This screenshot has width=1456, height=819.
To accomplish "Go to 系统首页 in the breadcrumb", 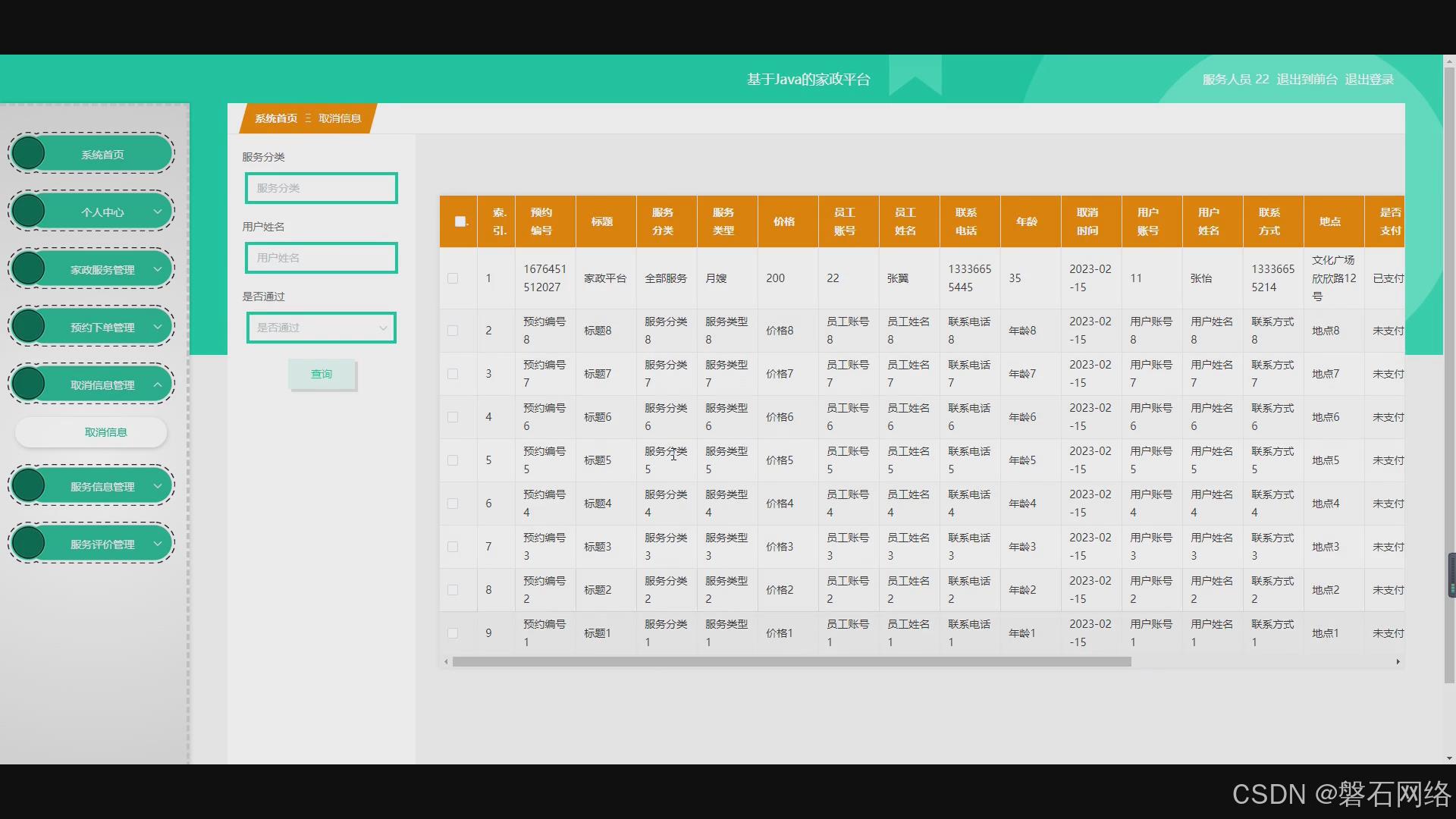I will (276, 118).
